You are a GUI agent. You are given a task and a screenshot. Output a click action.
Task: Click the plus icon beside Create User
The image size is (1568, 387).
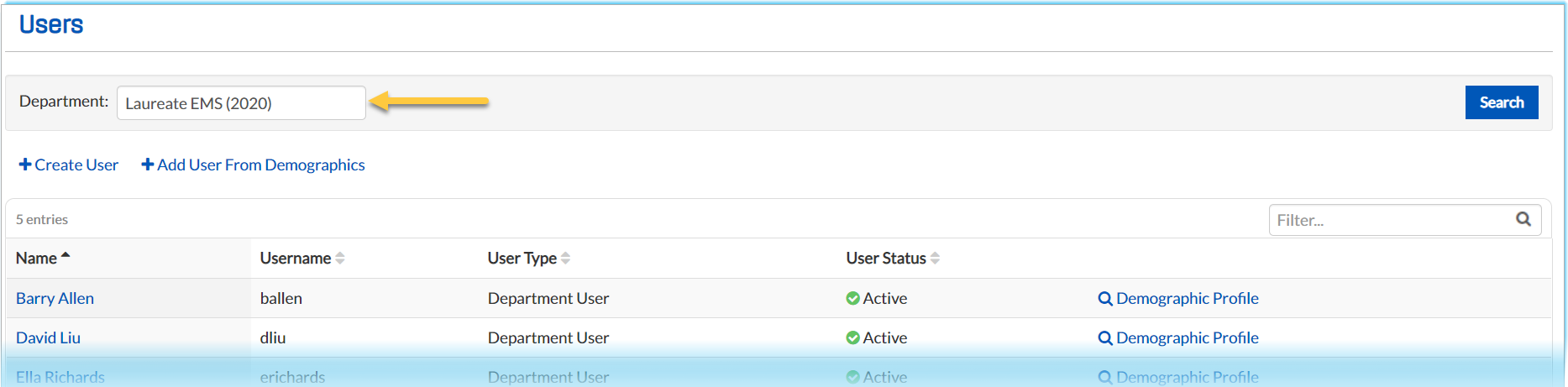pyautogui.click(x=25, y=165)
